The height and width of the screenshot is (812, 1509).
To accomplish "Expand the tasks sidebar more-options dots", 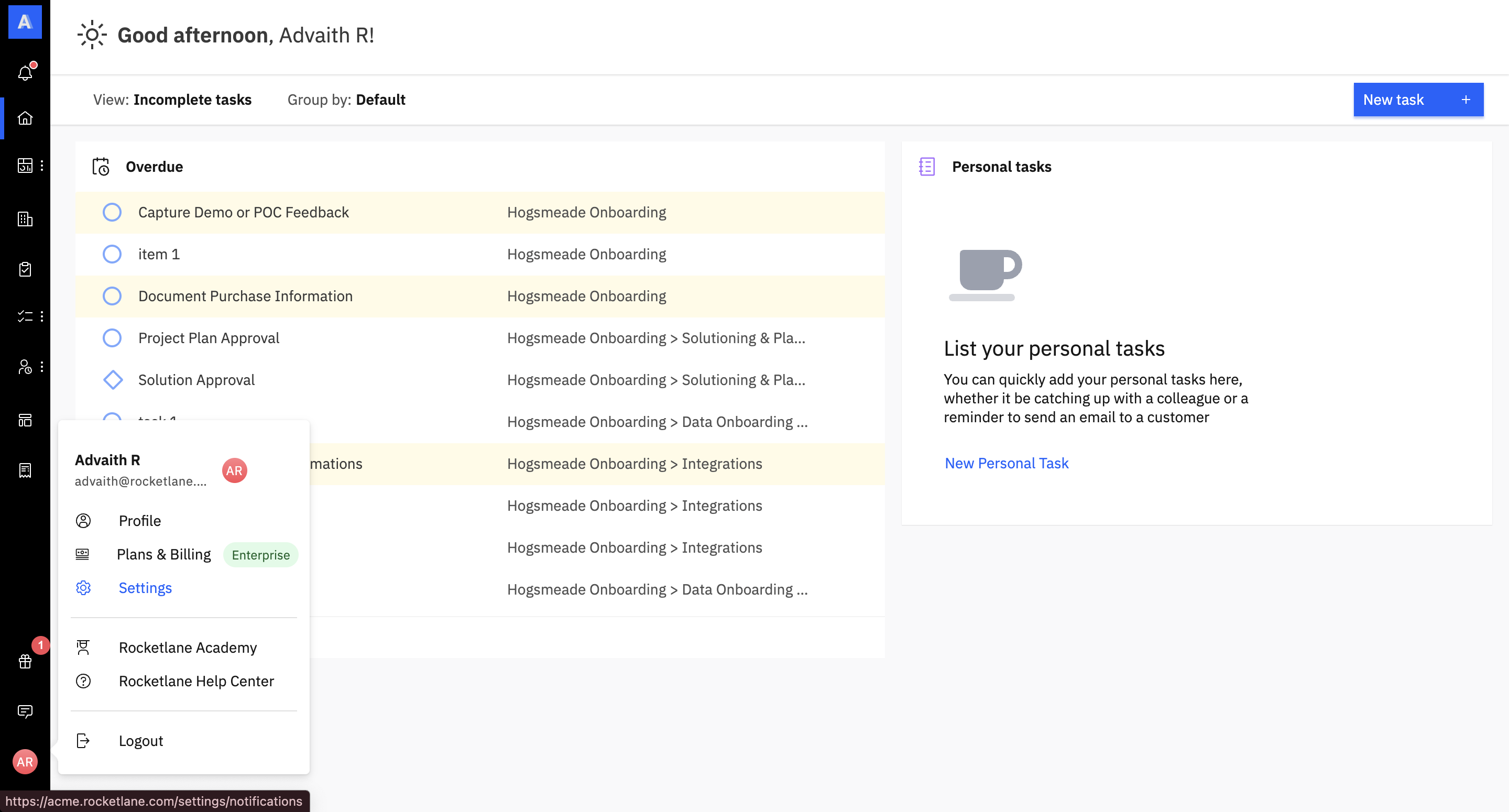I will [42, 316].
